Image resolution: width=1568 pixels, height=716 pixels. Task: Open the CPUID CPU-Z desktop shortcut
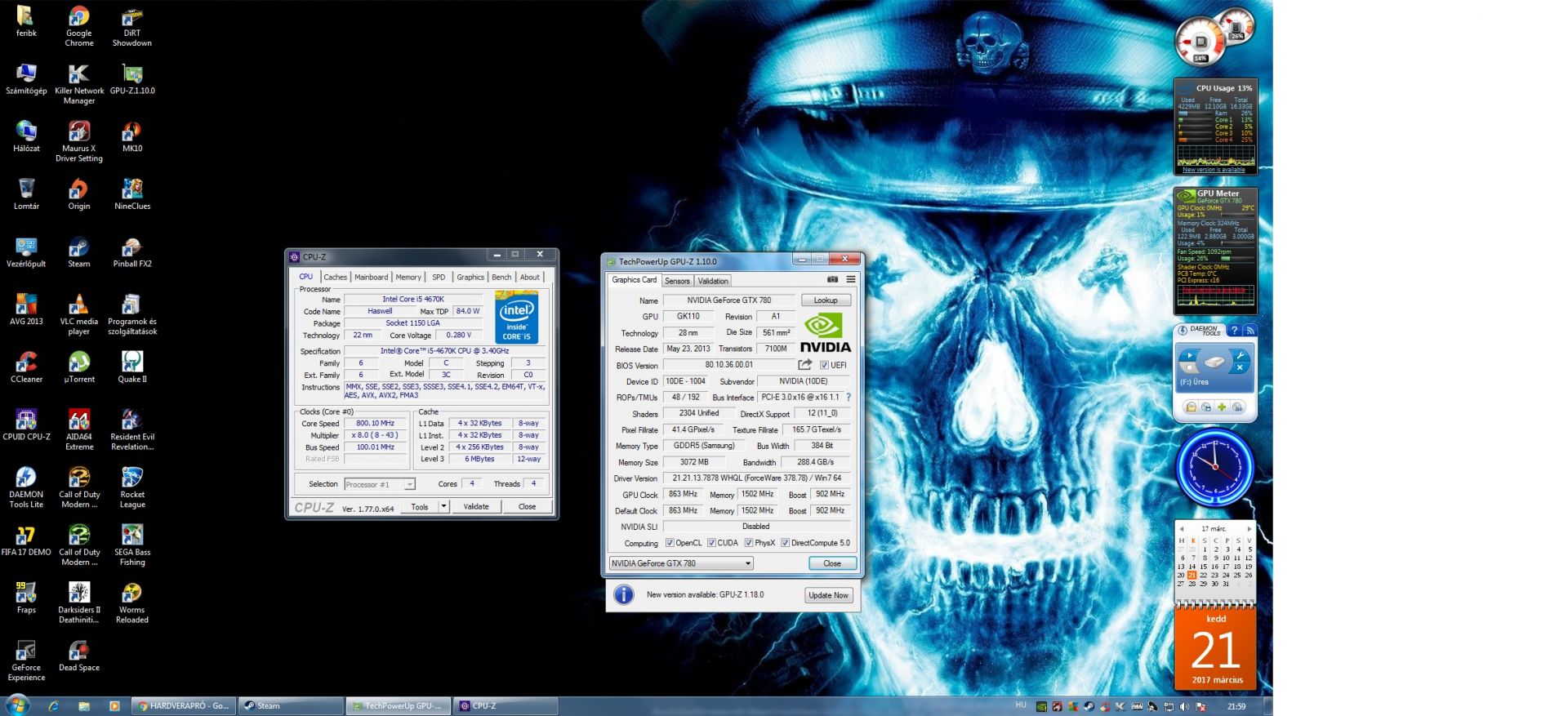click(26, 425)
